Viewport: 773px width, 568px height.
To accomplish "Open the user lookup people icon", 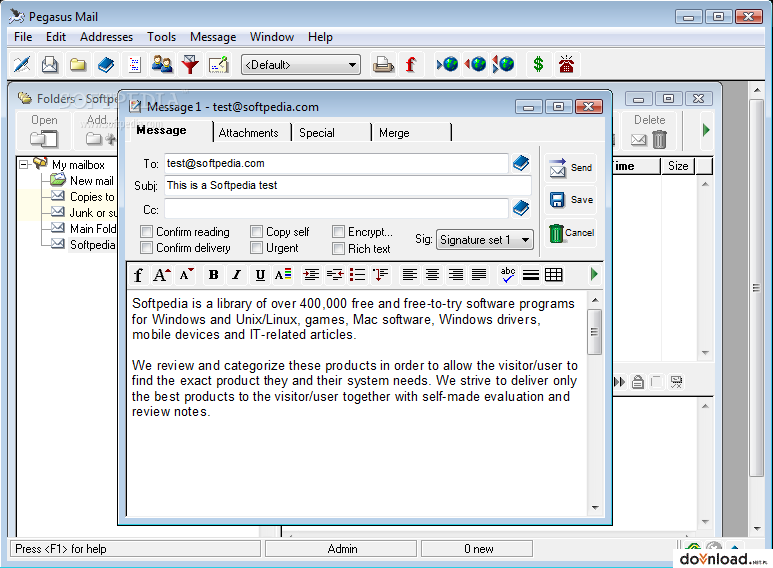I will 162,65.
